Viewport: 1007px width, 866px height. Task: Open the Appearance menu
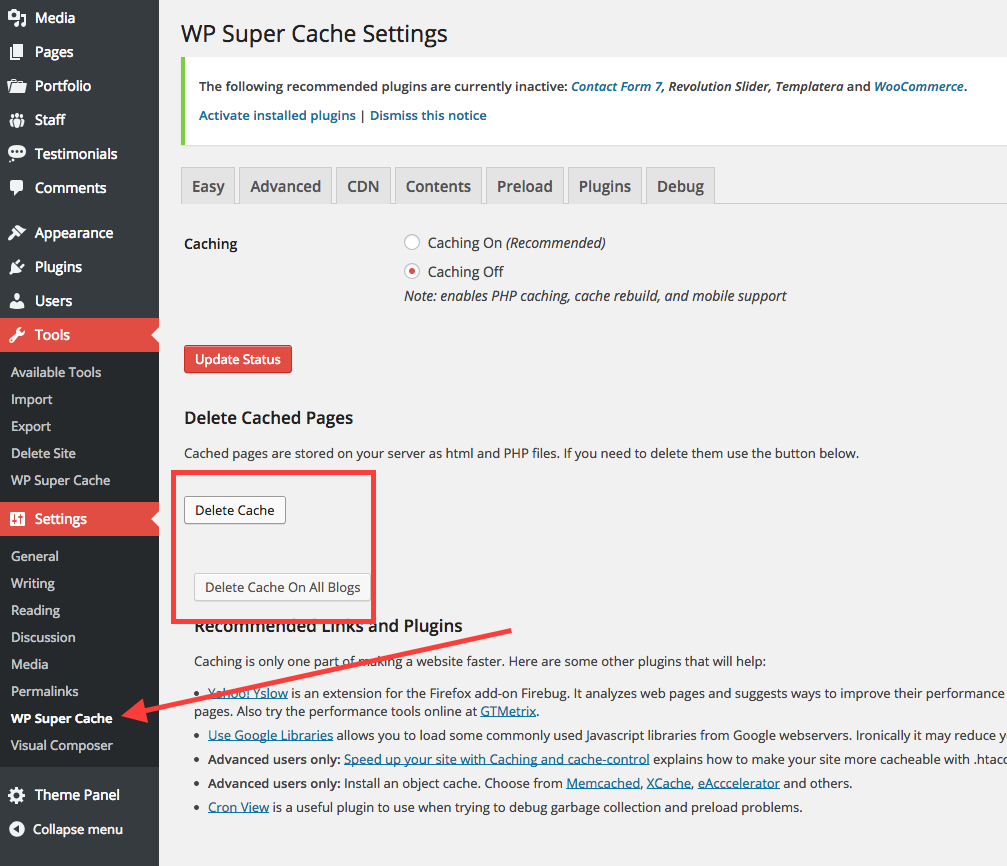[75, 232]
